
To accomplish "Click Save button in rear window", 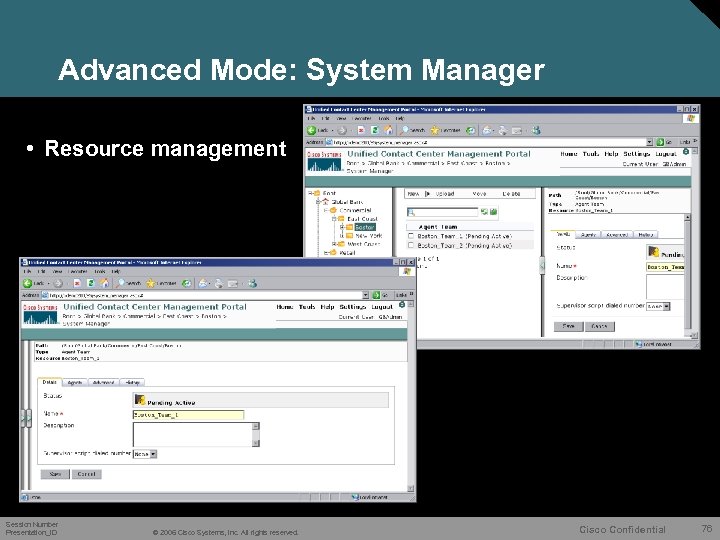I will coord(568,326).
